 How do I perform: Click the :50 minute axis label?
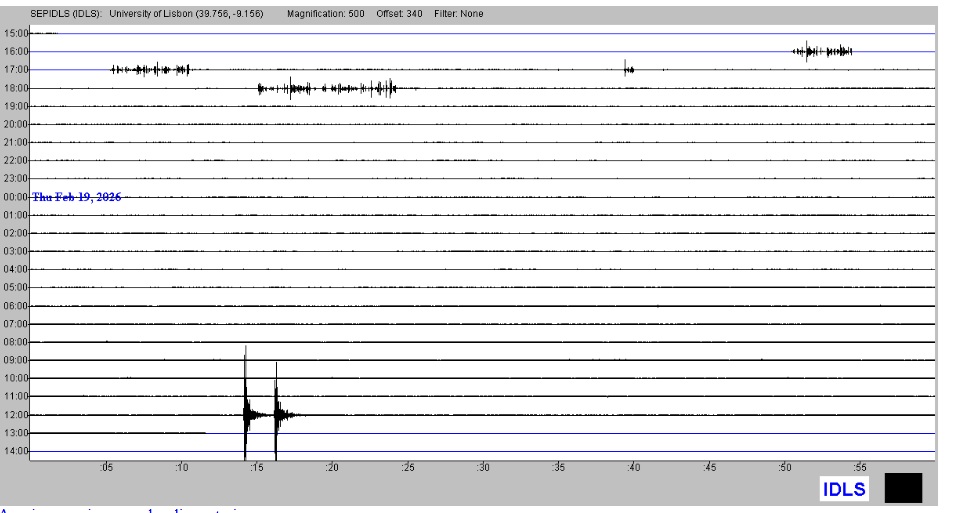[x=785, y=468]
